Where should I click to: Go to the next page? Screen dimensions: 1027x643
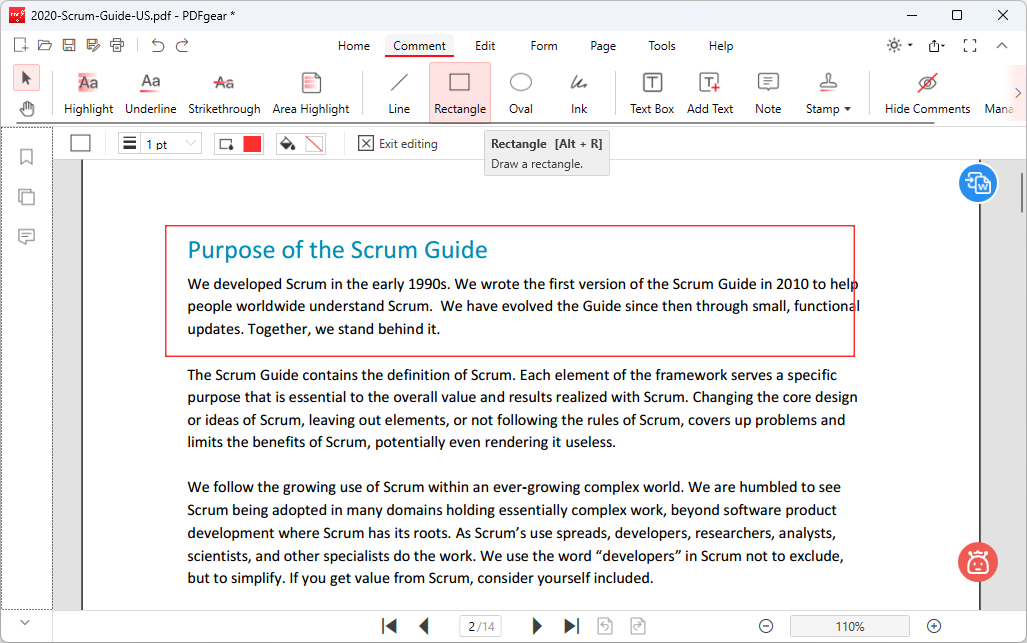tap(537, 626)
